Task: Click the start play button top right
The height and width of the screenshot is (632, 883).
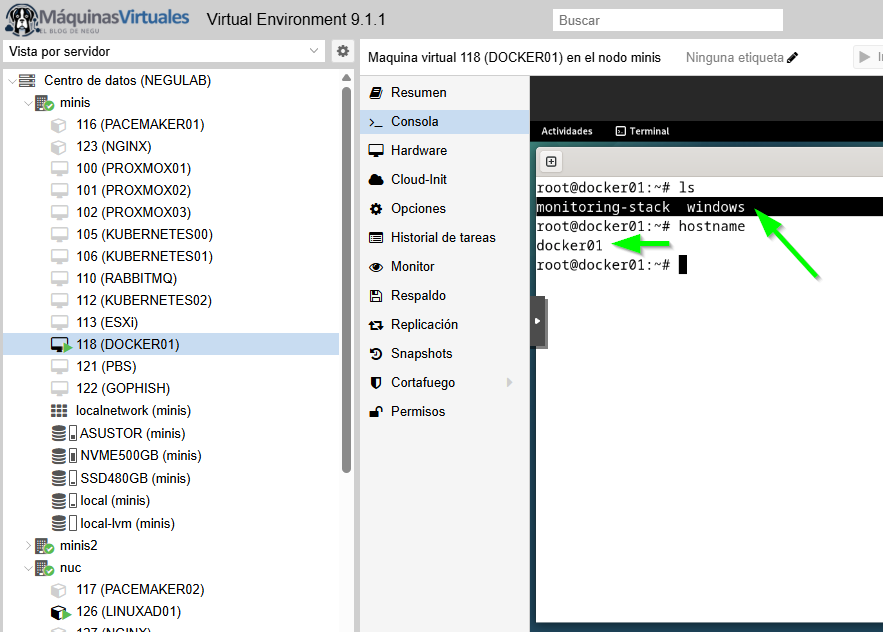Action: point(863,57)
